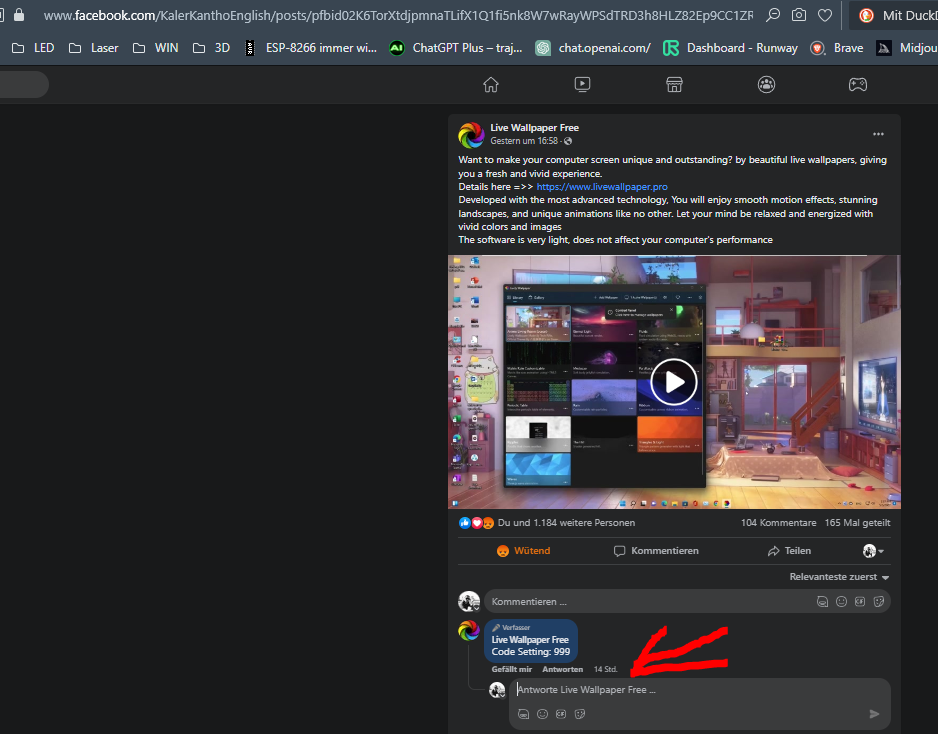Open Relevanteste zuerst sort dropdown
Screen dimensions: 938x734
pyautogui.click(x=839, y=577)
